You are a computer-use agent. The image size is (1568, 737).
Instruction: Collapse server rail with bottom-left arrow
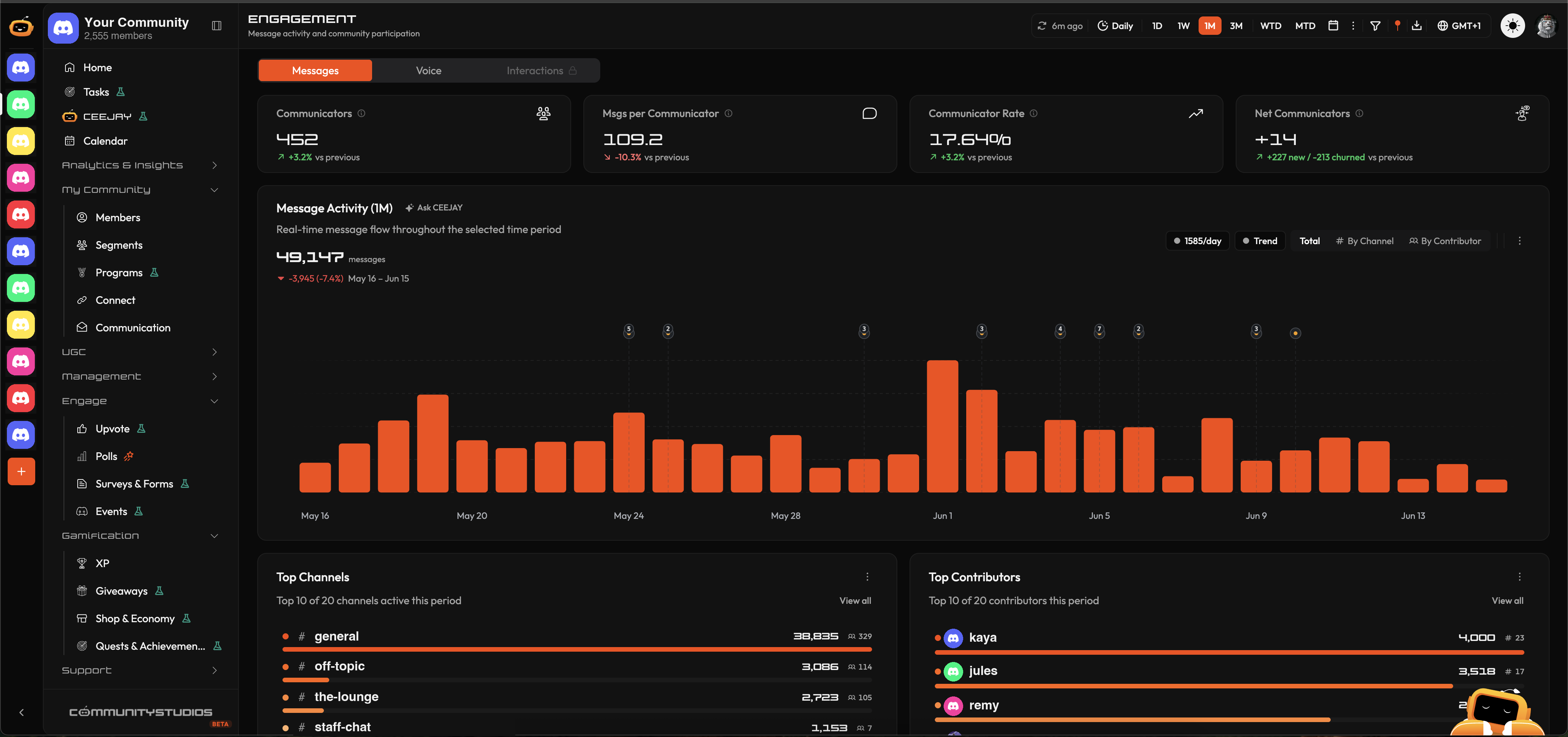point(21,713)
